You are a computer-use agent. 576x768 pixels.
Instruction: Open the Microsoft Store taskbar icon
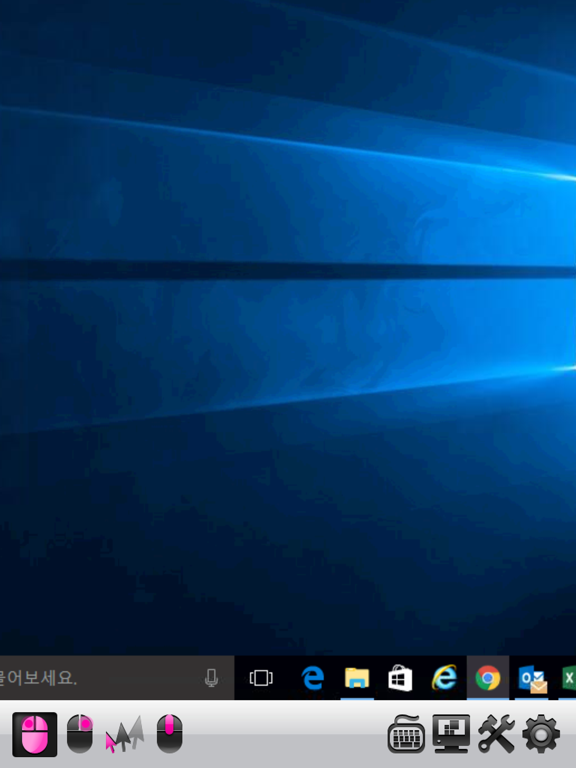click(x=400, y=678)
